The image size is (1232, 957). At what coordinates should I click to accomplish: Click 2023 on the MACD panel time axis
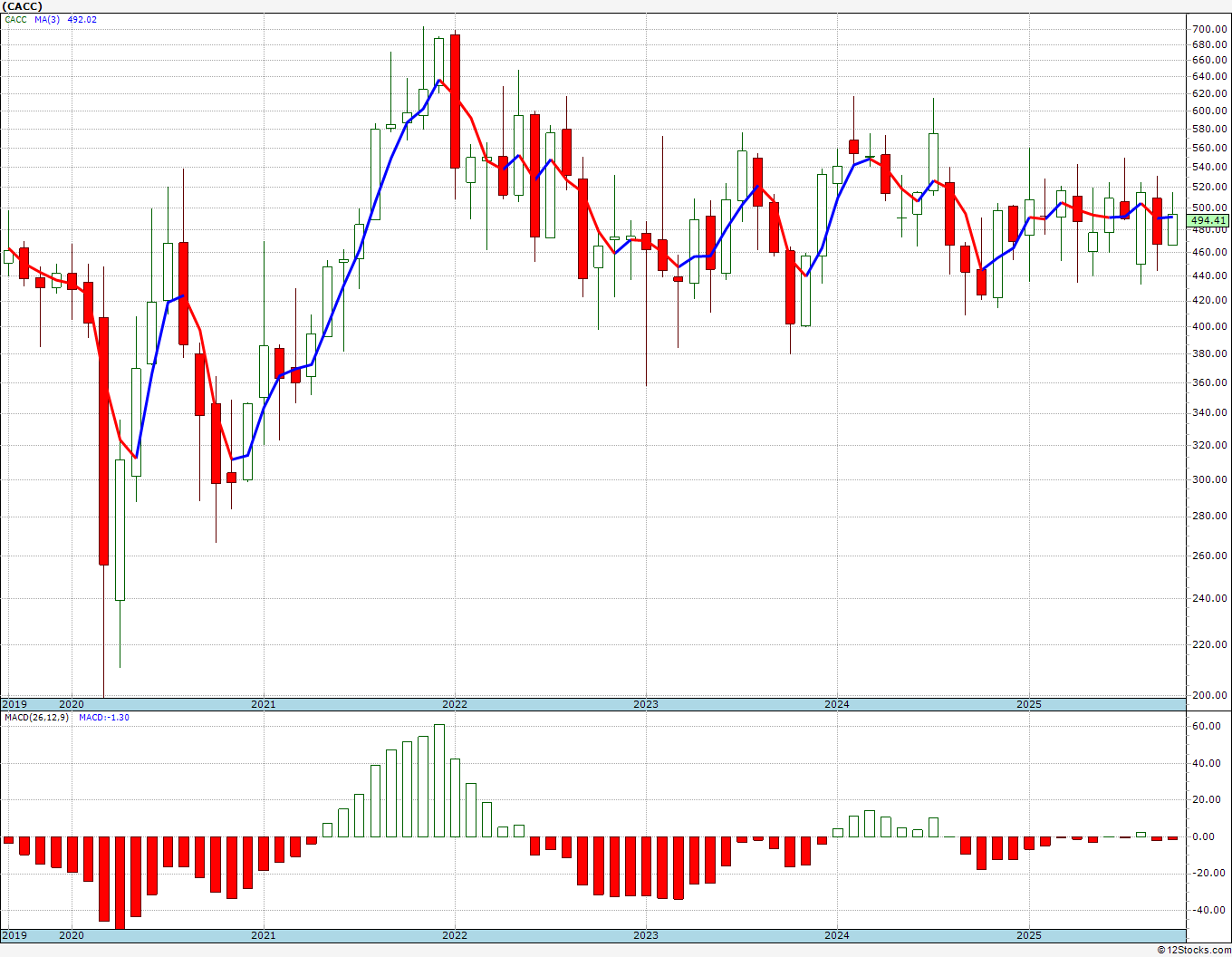click(646, 935)
